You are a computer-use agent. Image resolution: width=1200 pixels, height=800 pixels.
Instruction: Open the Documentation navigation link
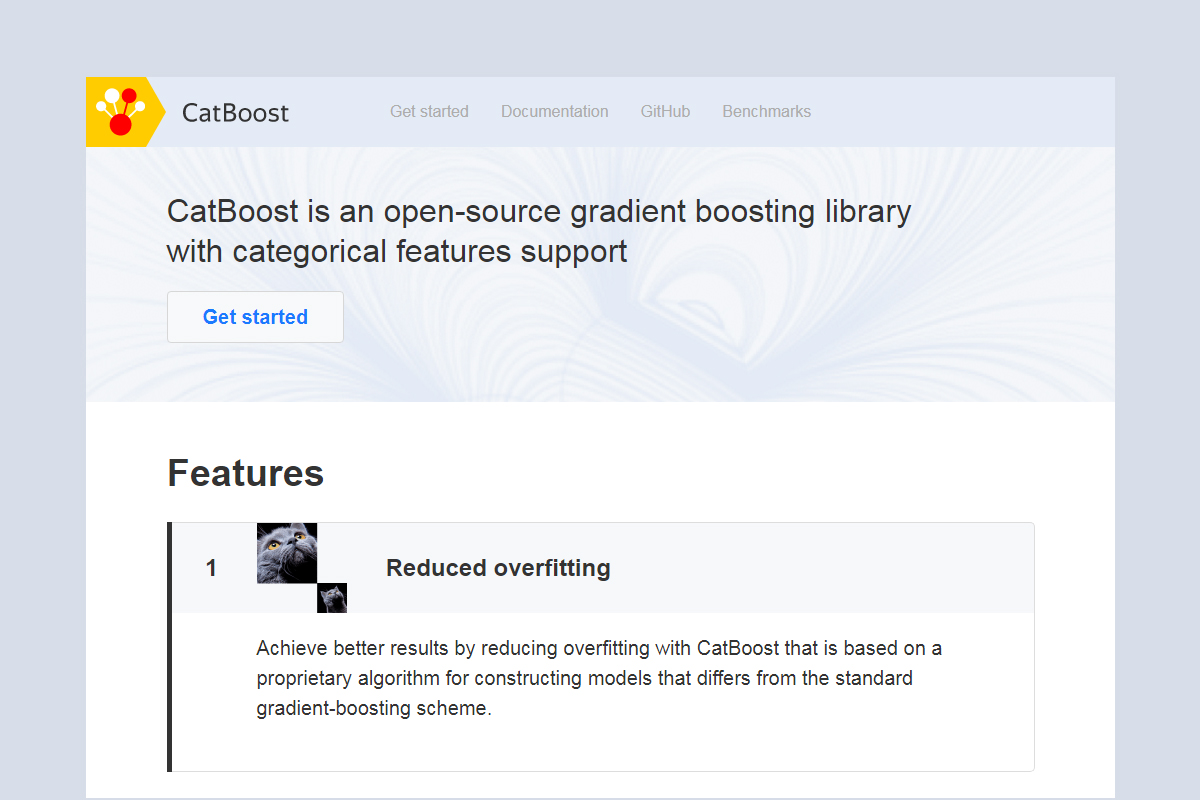554,112
